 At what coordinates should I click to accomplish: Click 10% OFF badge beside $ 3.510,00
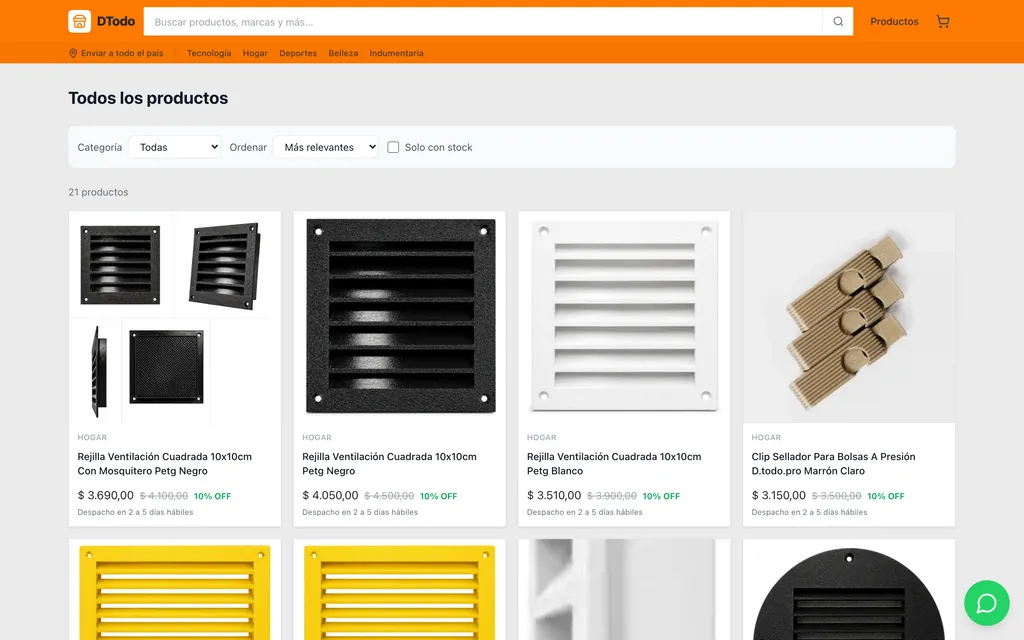661,496
